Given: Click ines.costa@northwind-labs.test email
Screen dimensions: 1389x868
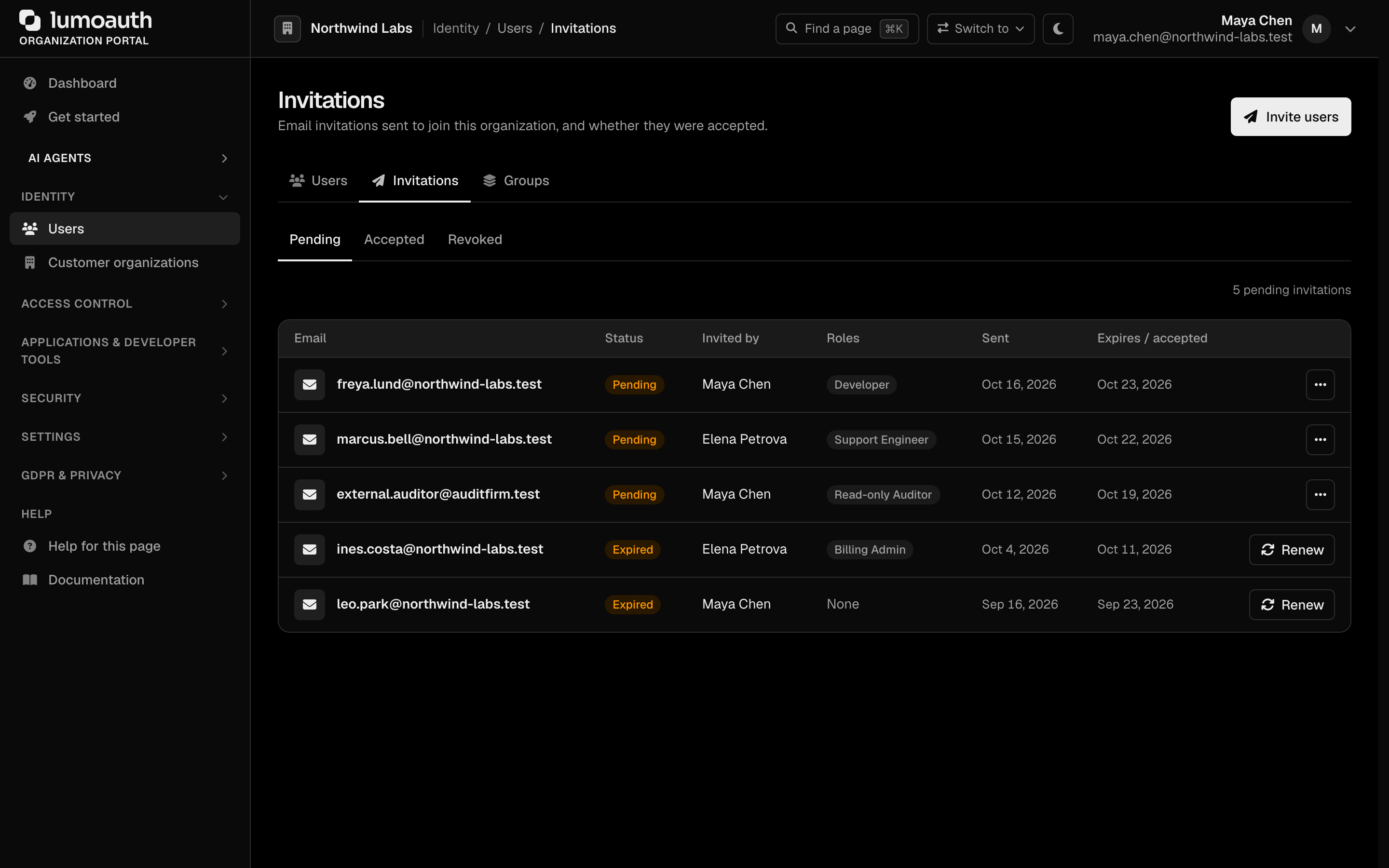Looking at the screenshot, I should point(440,549).
